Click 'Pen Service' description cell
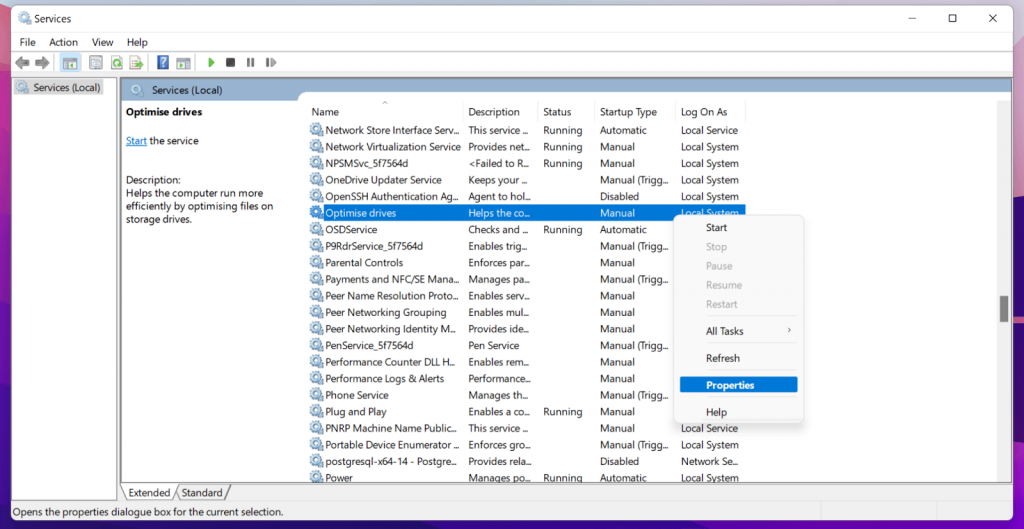 click(x=494, y=345)
